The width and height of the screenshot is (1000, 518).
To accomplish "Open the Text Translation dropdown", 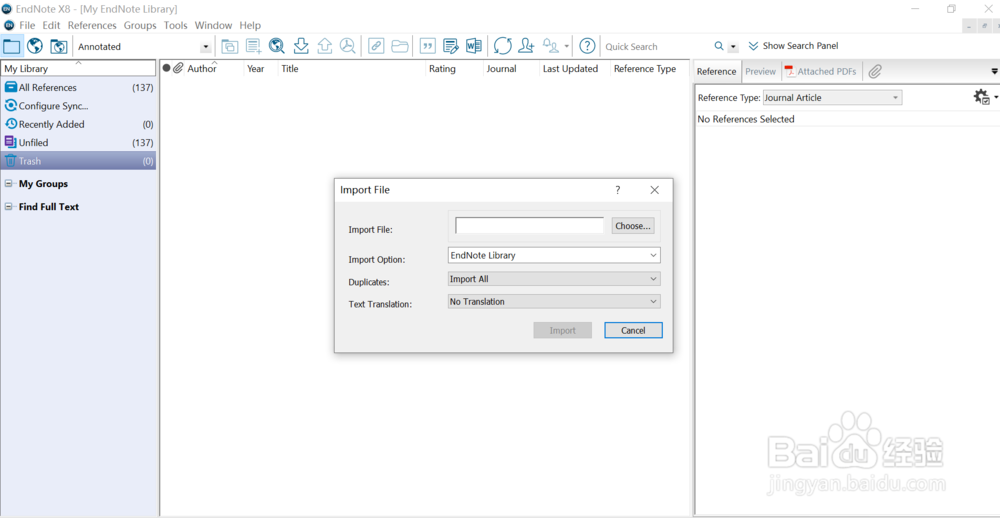I will [554, 302].
